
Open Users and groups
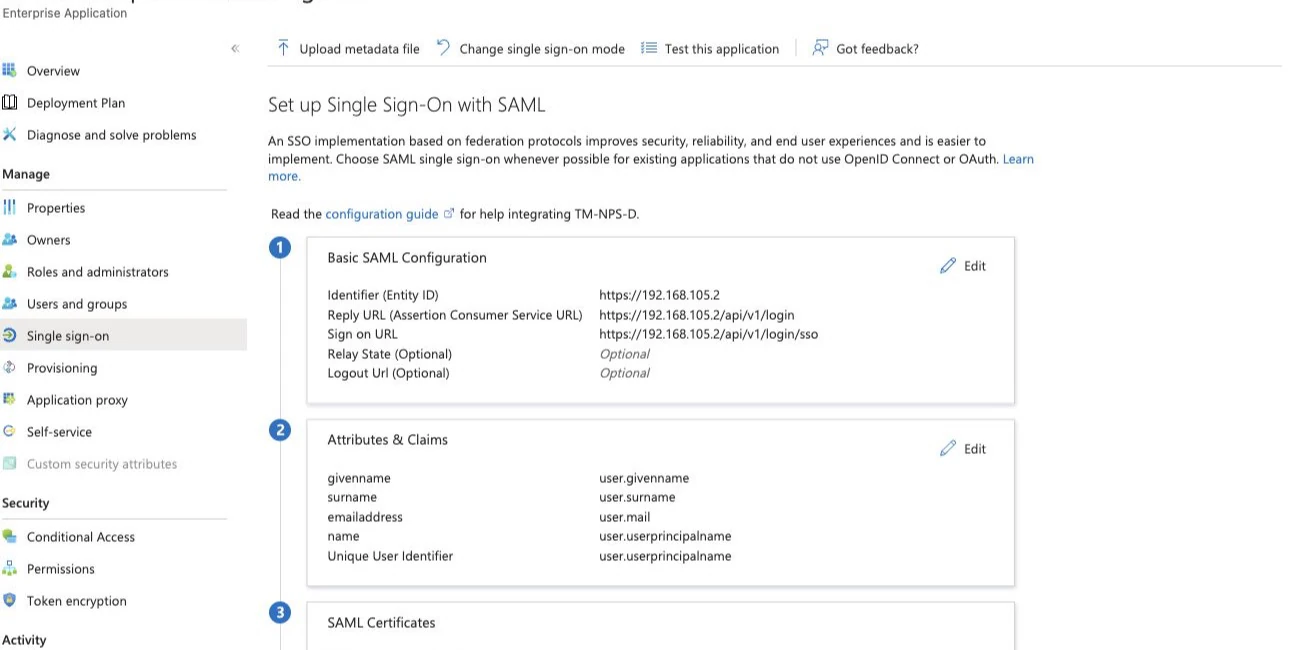77,304
